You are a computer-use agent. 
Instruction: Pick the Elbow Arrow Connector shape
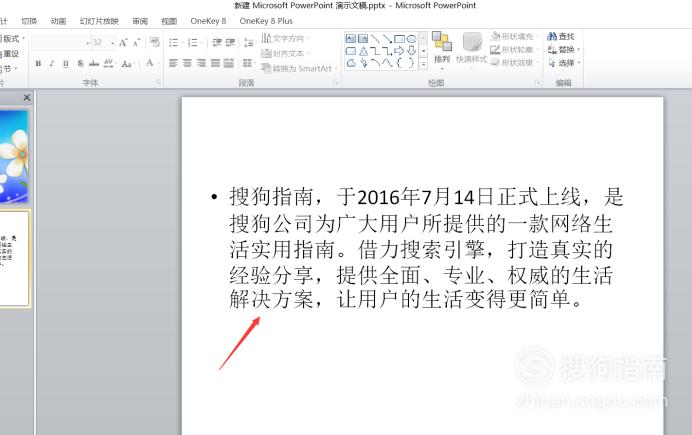(x=387, y=51)
